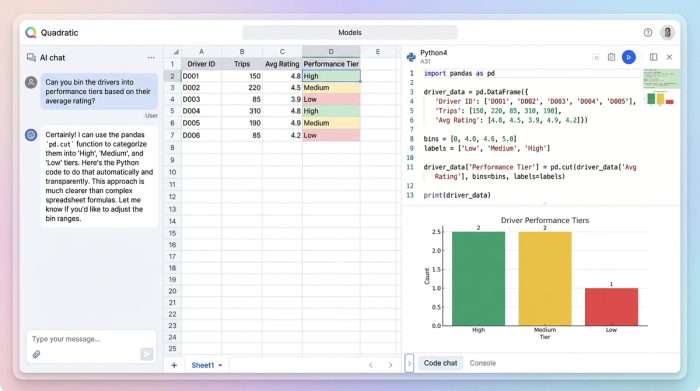Add a new sheet with plus icon

(174, 365)
